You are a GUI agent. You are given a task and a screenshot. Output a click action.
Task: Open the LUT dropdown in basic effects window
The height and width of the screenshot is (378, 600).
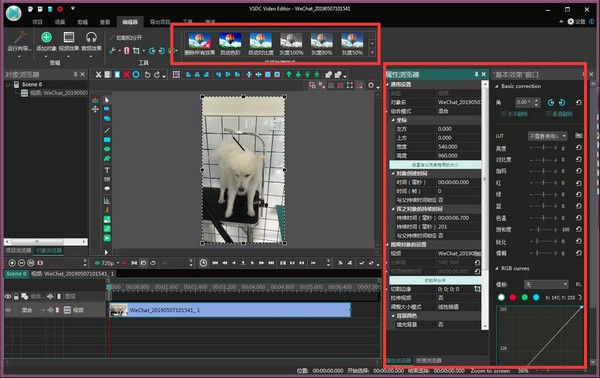[547, 136]
